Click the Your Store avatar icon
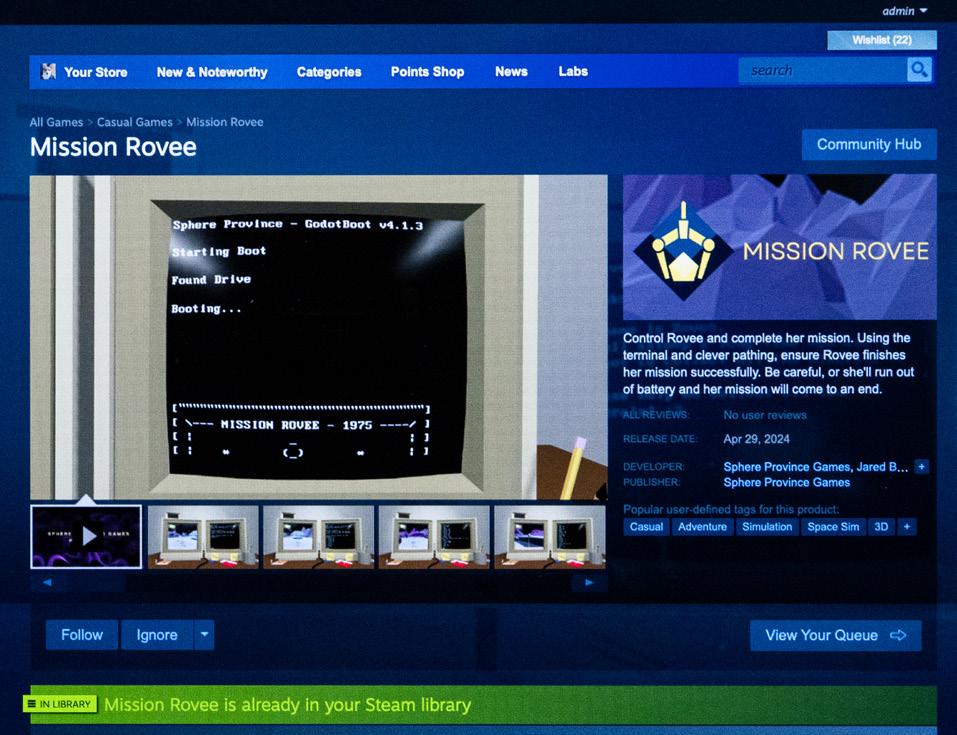 point(48,71)
